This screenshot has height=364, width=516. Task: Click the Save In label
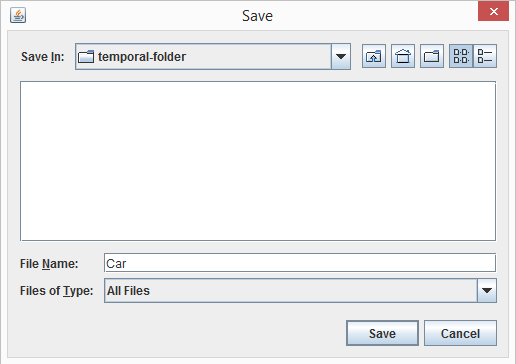[42, 57]
